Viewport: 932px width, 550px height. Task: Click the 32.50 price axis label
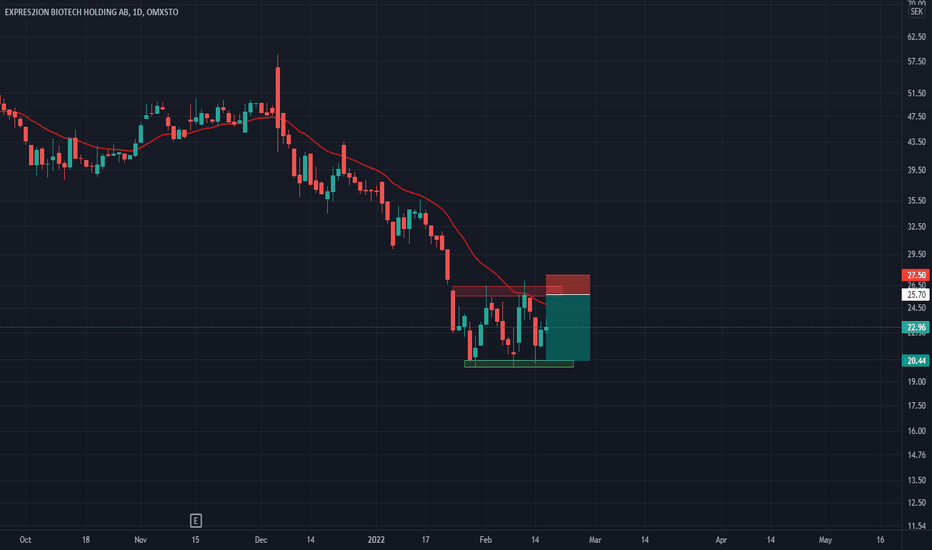pyautogui.click(x=917, y=227)
